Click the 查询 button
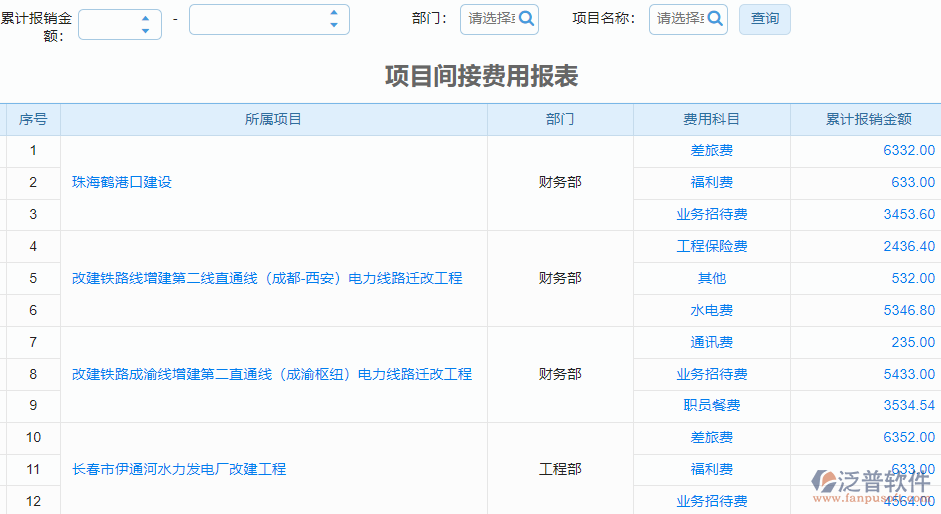 (x=765, y=19)
